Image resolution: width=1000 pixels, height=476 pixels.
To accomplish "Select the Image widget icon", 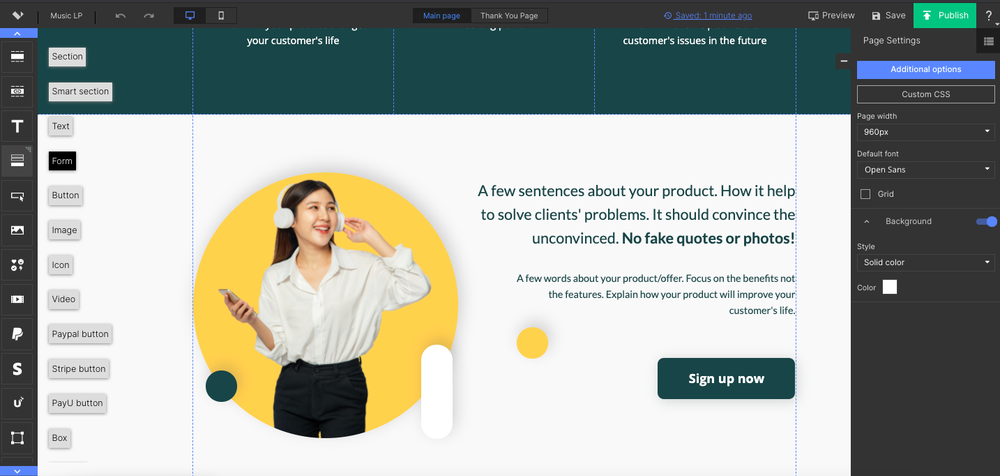I will pos(17,230).
